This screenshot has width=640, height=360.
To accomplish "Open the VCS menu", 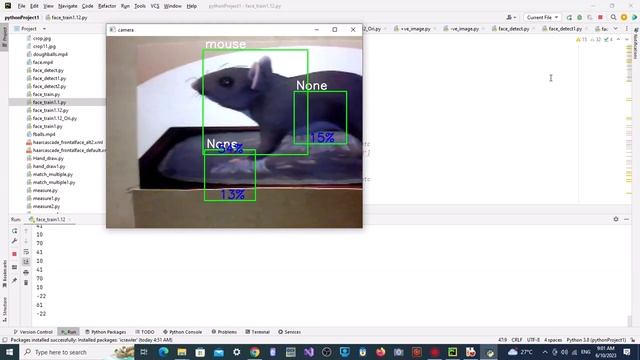I will (x=155, y=6).
